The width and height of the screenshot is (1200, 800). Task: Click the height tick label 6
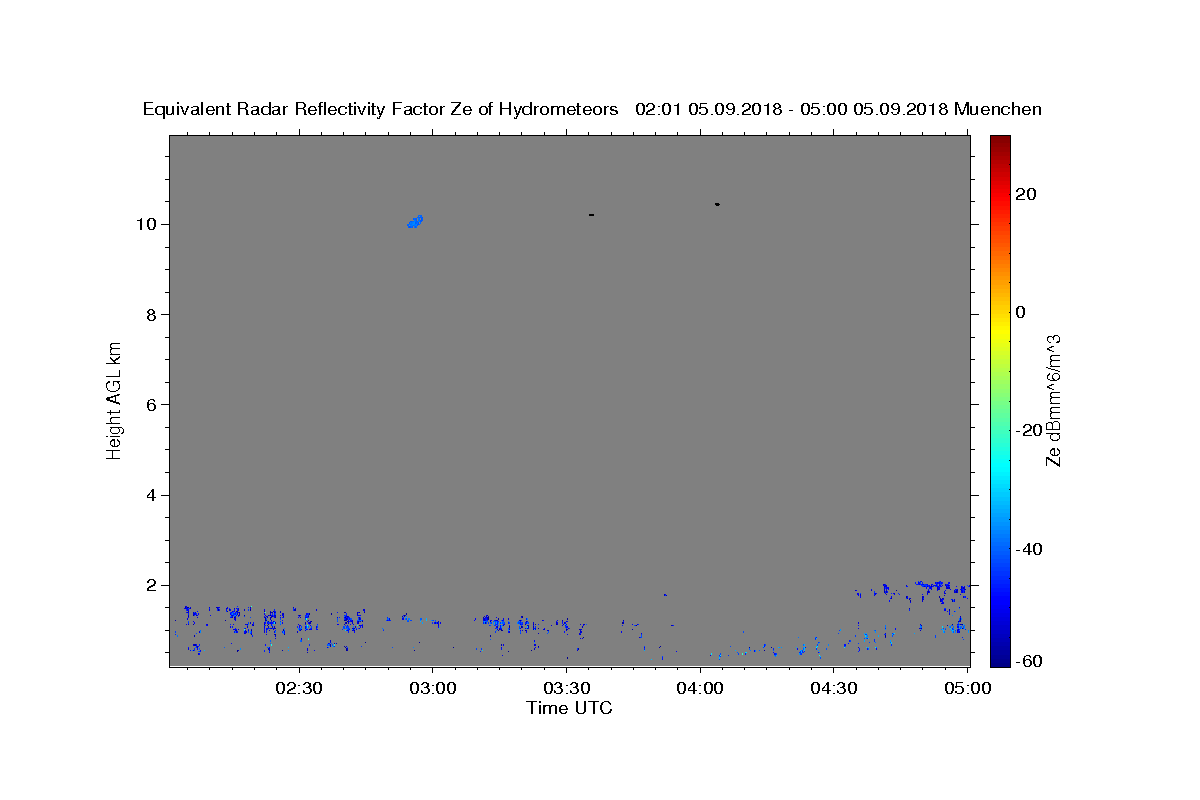pyautogui.click(x=153, y=405)
